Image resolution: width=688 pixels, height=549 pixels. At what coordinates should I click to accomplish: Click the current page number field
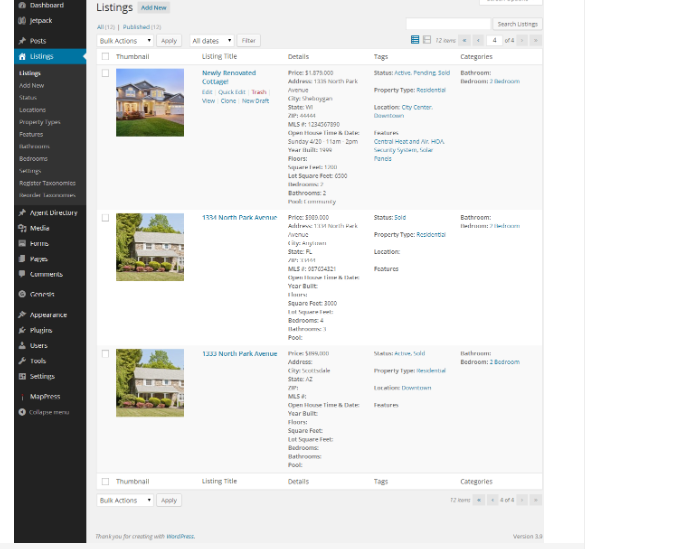(494, 40)
